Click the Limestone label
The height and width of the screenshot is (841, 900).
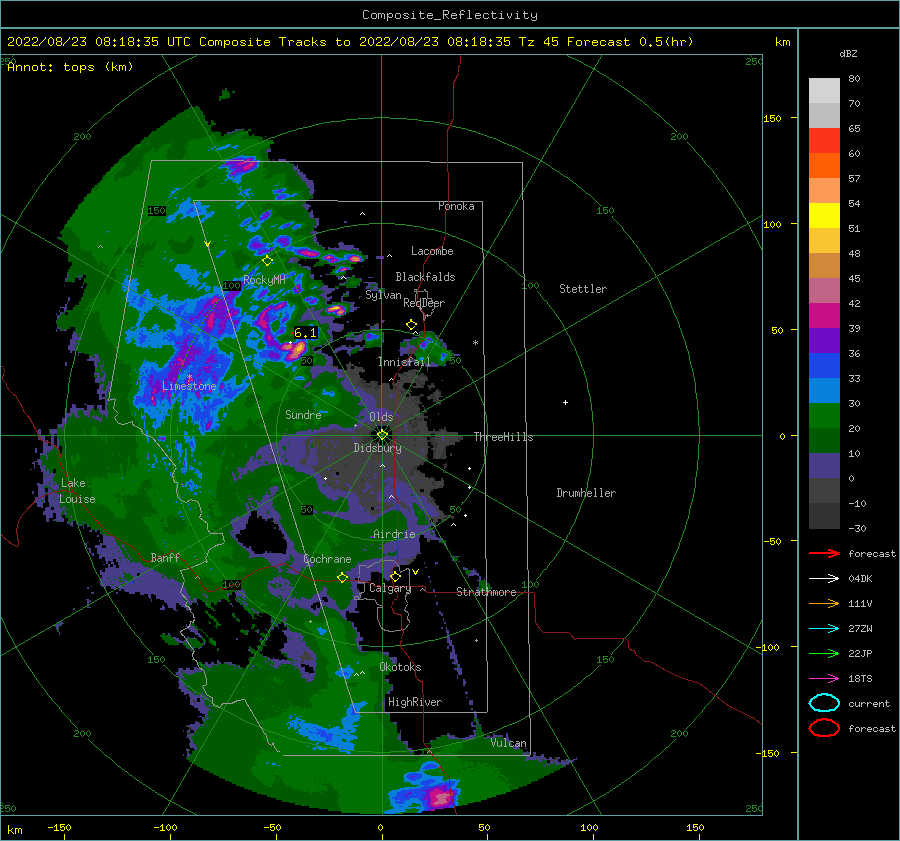coord(189,386)
